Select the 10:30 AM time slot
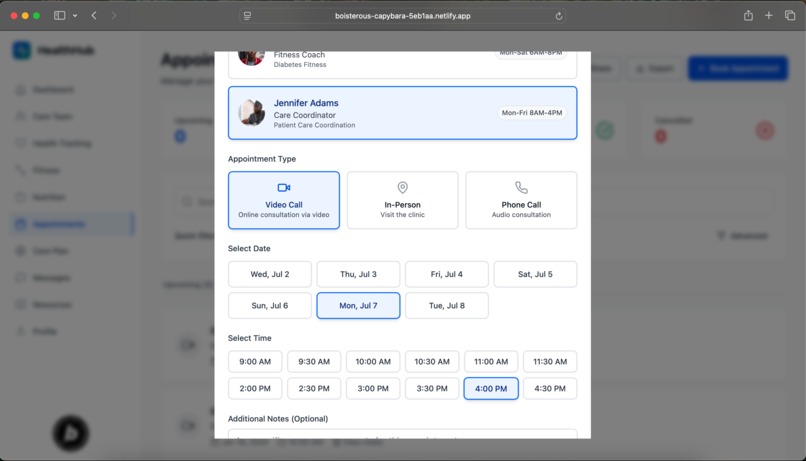Screen dimensions: 806x461 click(432, 361)
